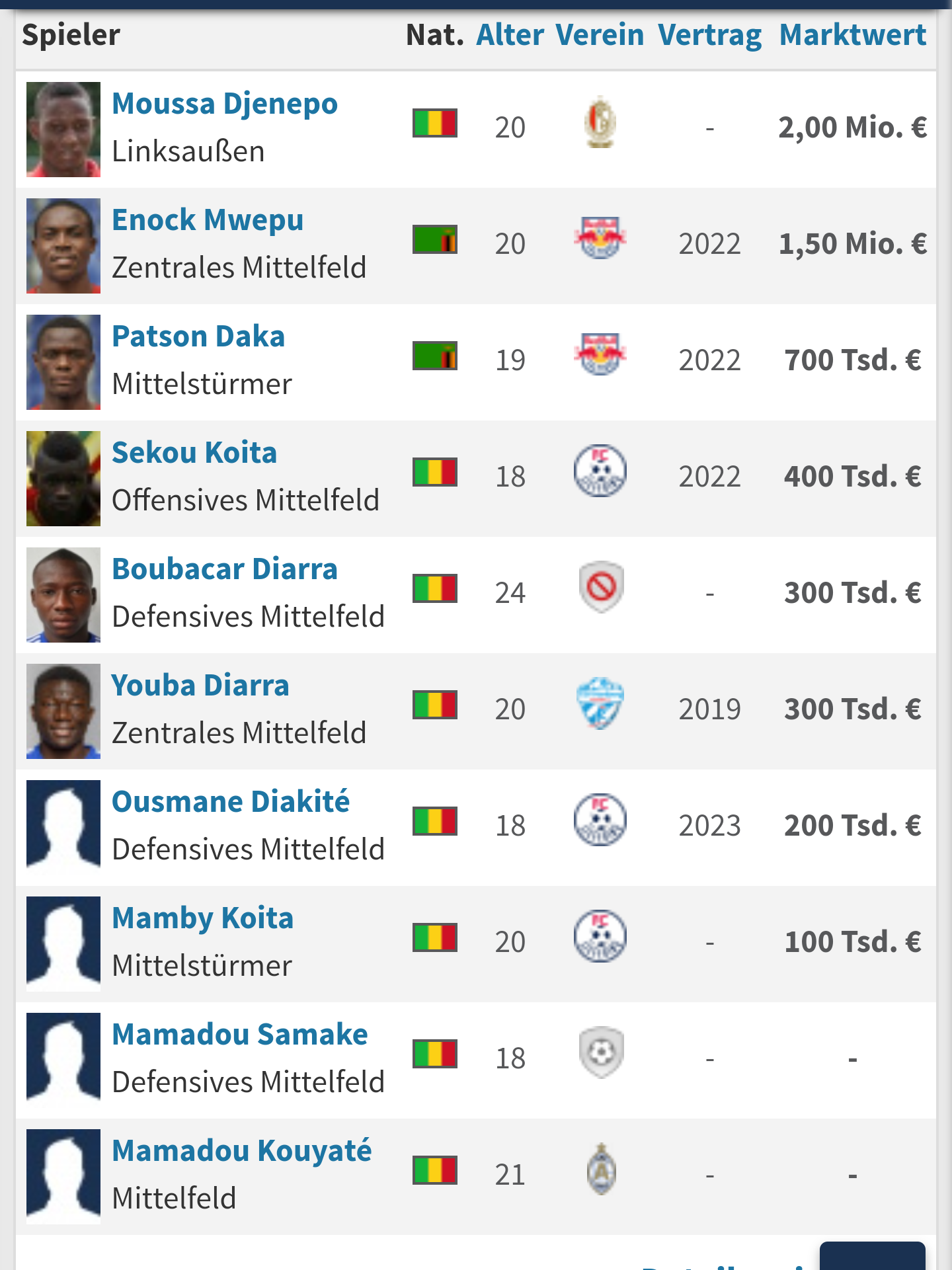Click Mamadou Samake's grey football shield icon
Screen dimensions: 952x1270
coord(600,1052)
